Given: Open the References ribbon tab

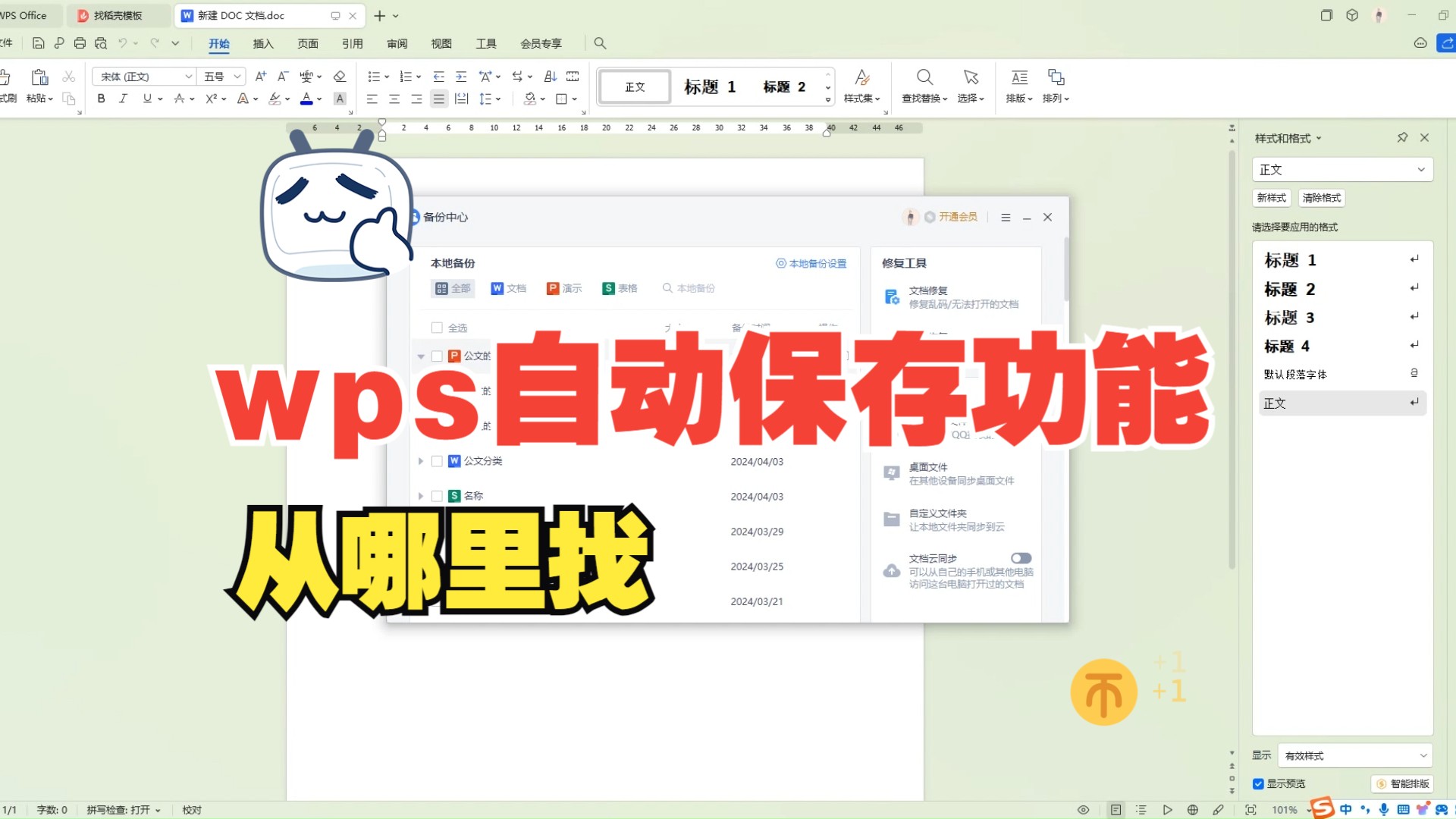Looking at the screenshot, I should coord(352,43).
